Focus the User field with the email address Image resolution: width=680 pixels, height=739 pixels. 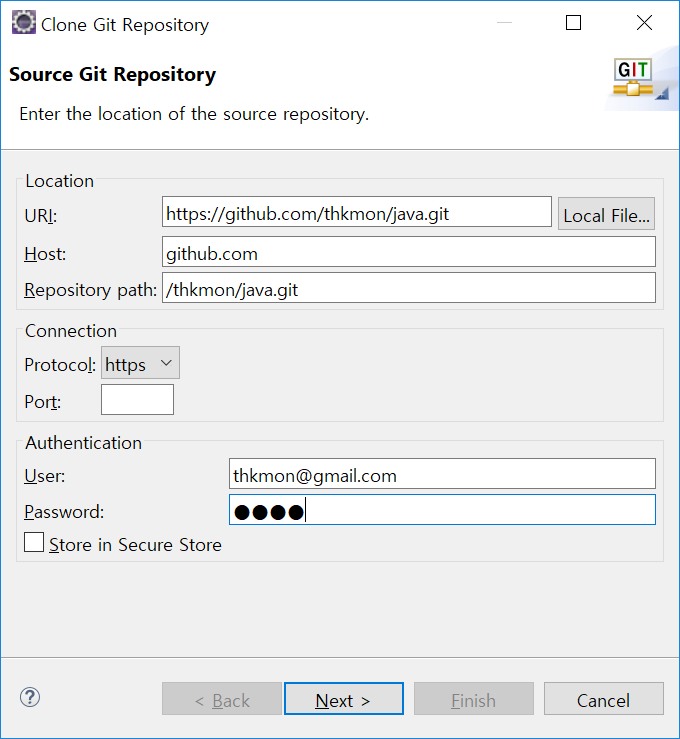pos(441,475)
